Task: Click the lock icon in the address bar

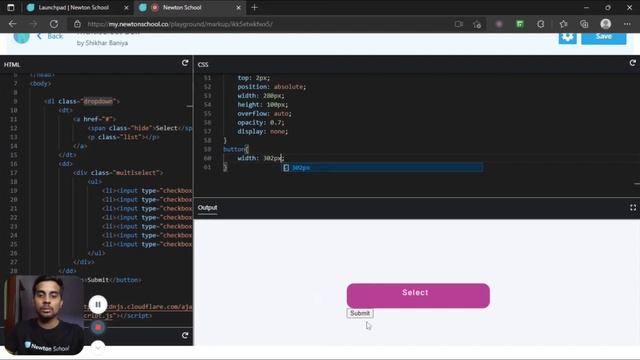Action: [77, 24]
